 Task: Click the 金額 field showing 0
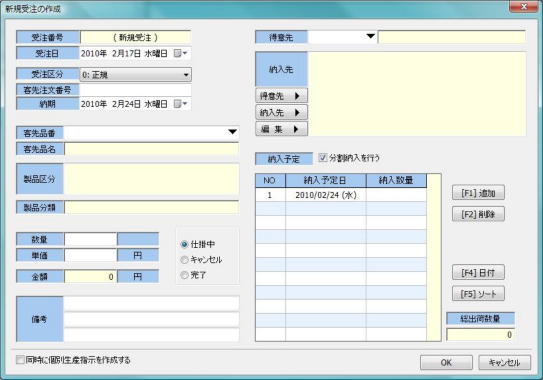click(90, 277)
